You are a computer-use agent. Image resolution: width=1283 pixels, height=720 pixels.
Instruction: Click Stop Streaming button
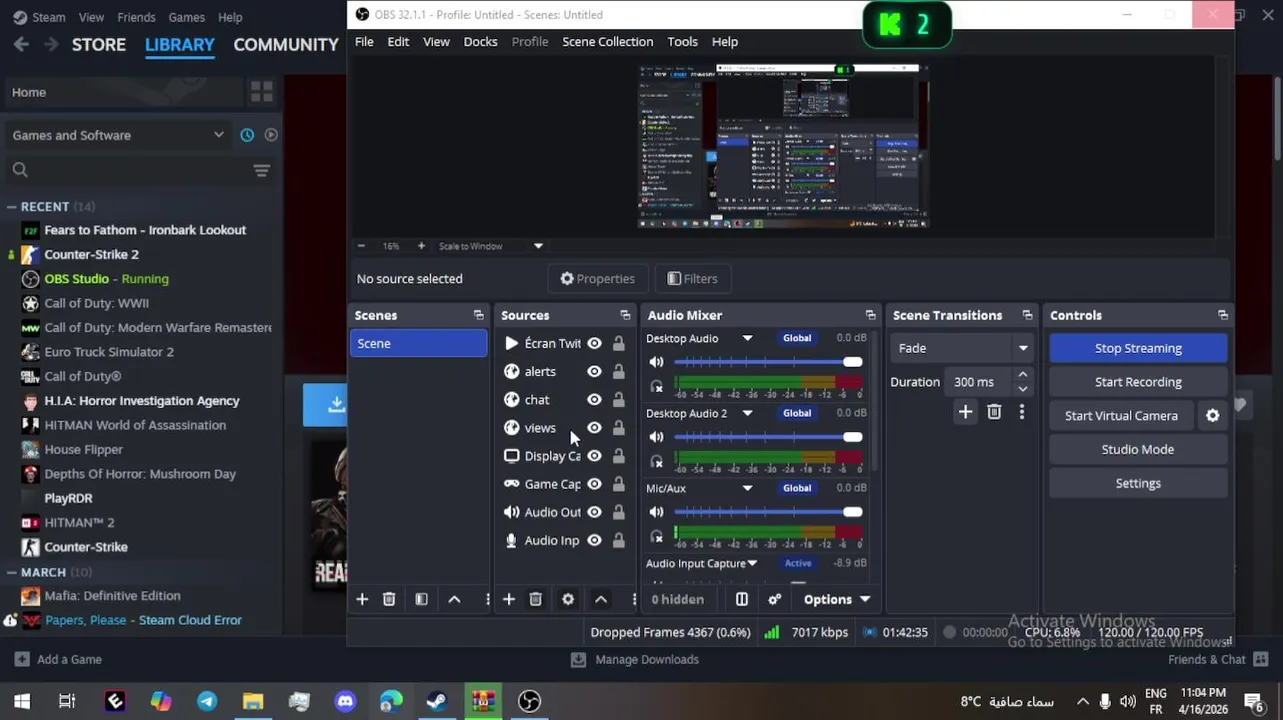1138,348
